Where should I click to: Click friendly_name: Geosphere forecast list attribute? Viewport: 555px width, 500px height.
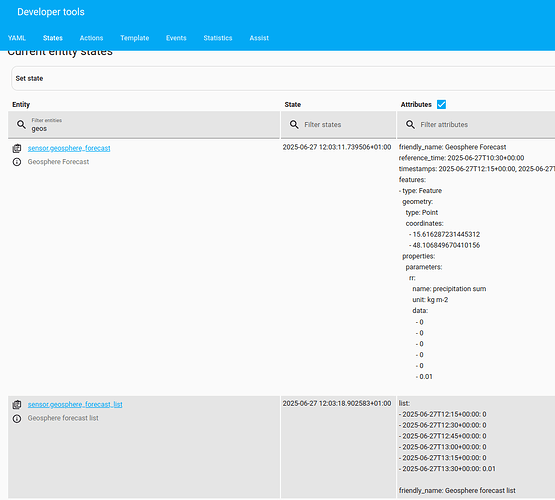click(457, 490)
